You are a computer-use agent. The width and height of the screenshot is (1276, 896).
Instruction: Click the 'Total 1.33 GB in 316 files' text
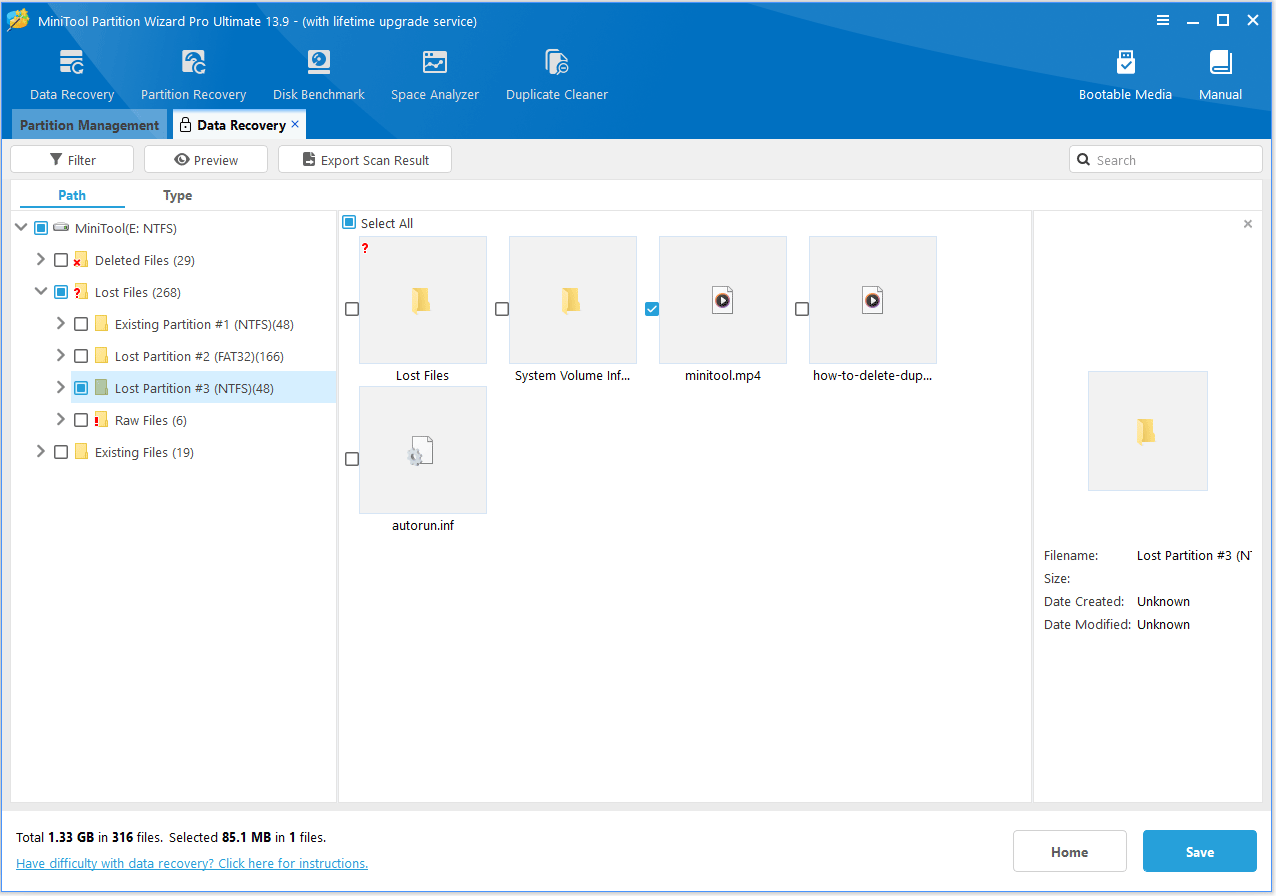coord(90,837)
